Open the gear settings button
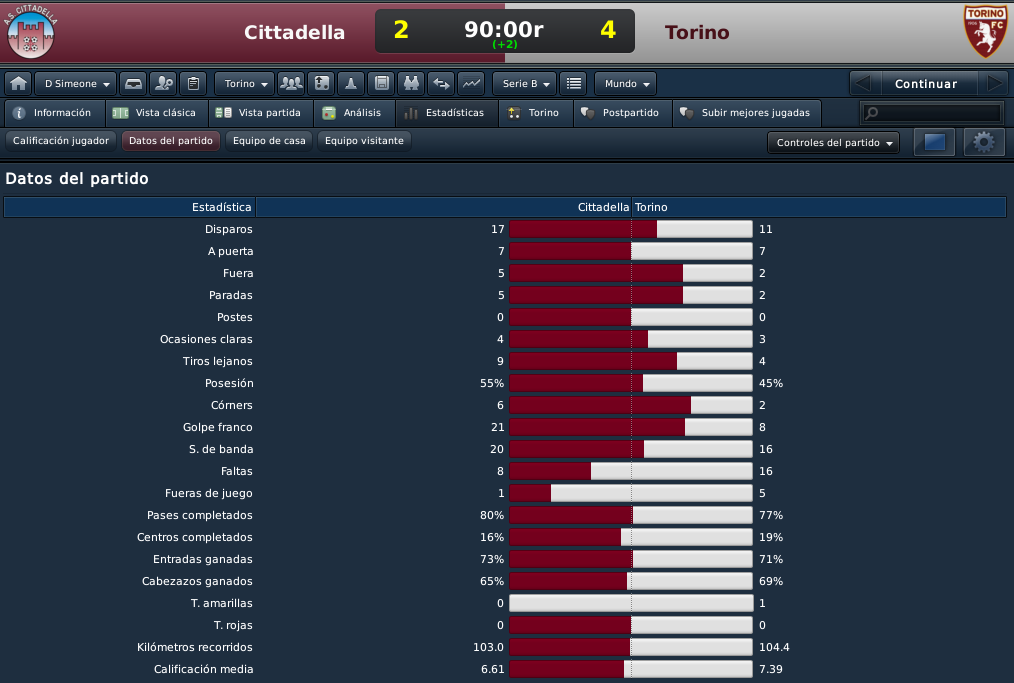 click(984, 142)
